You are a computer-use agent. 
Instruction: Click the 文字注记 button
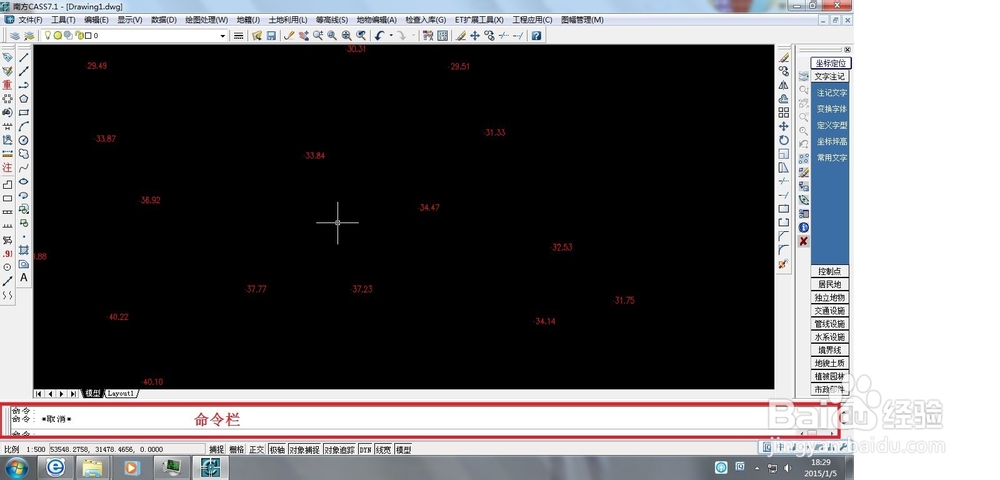click(830, 76)
